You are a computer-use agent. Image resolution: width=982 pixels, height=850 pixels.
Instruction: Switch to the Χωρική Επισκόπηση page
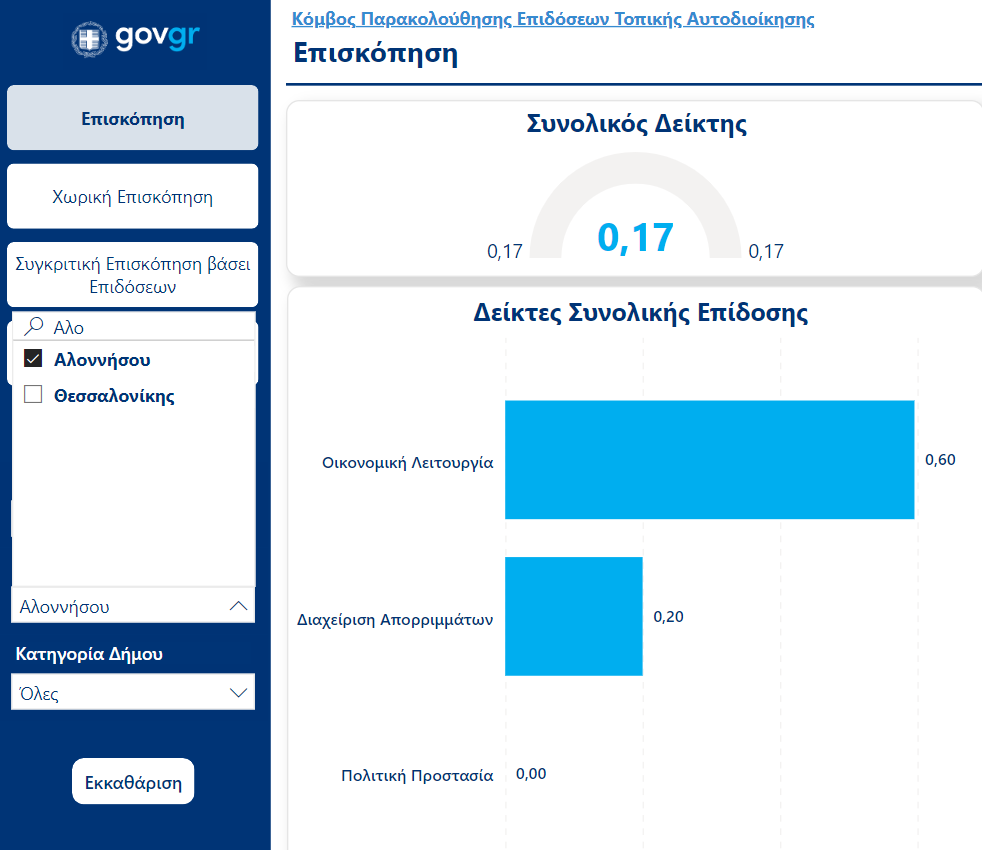133,196
